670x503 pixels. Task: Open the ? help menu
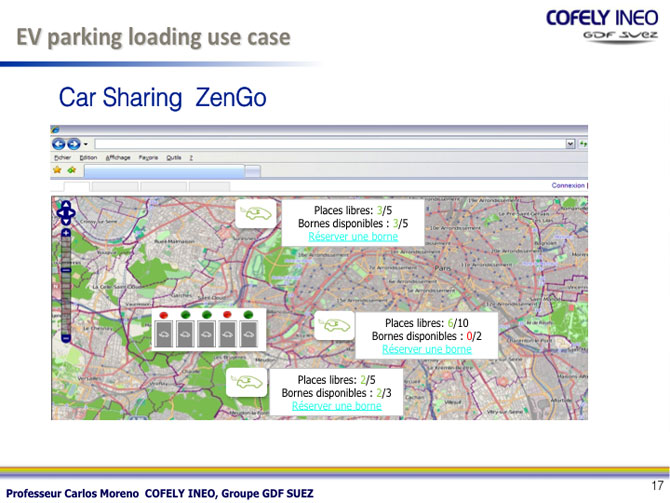(191, 158)
